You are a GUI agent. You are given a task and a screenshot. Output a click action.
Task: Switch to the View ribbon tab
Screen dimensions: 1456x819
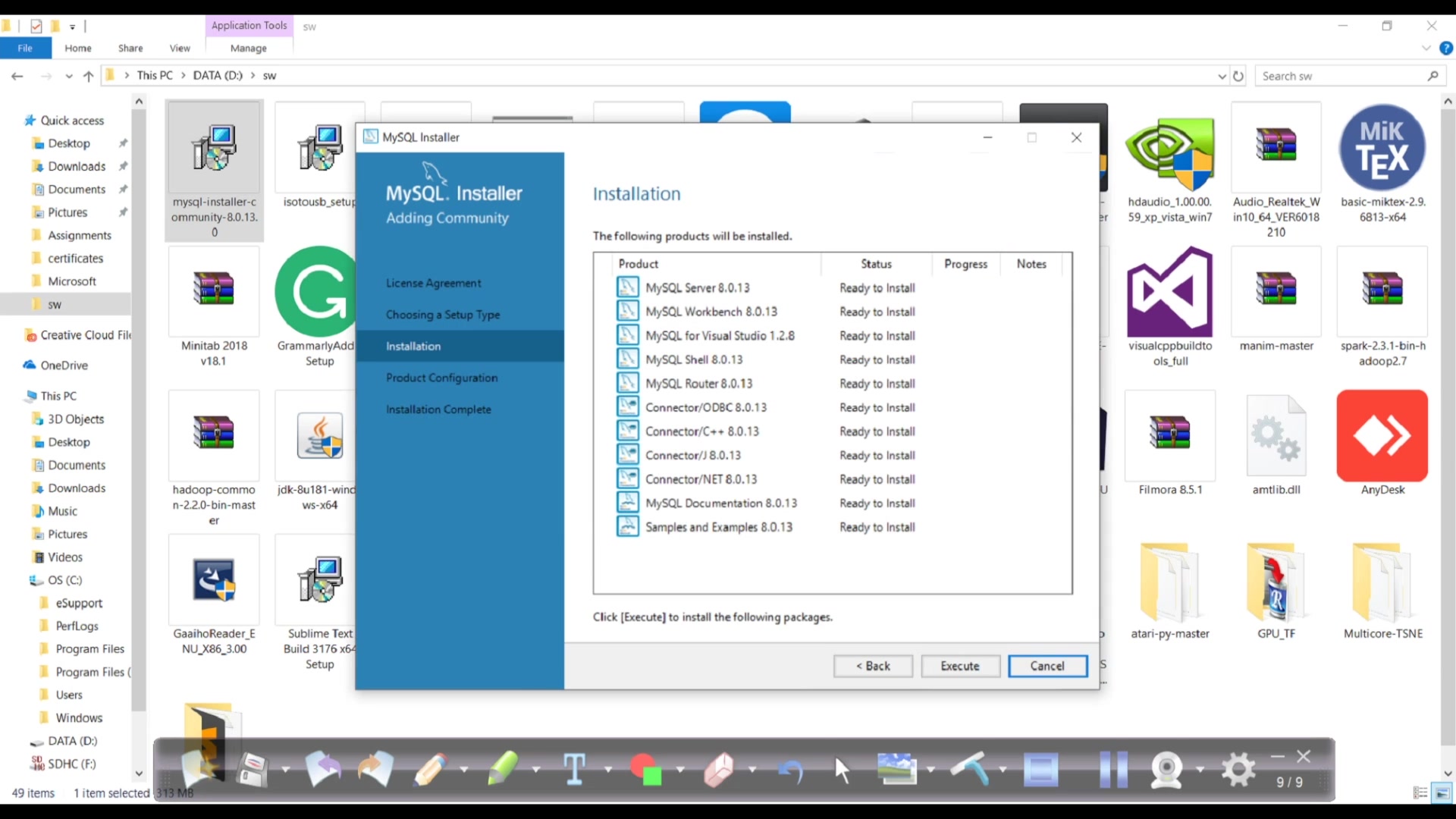click(x=179, y=48)
